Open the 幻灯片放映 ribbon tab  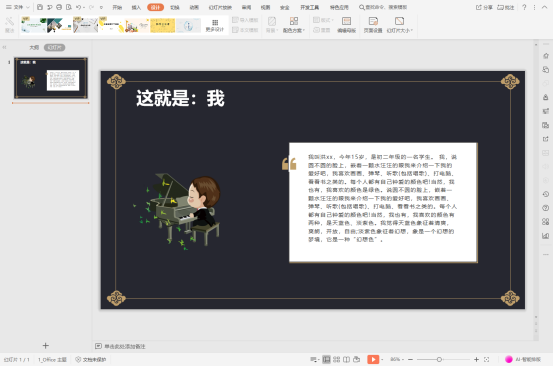[220, 7]
